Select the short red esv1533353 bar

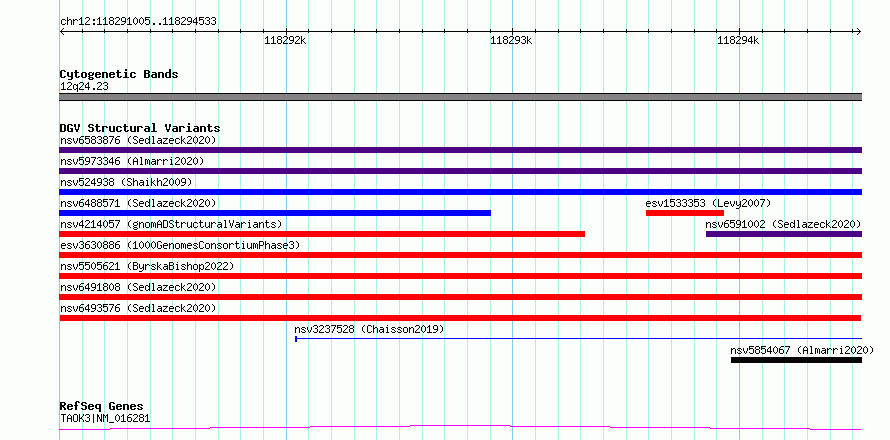click(x=685, y=213)
